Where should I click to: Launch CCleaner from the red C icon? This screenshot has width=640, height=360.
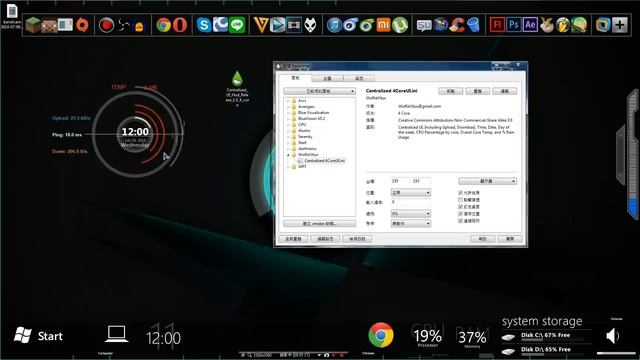[457, 25]
